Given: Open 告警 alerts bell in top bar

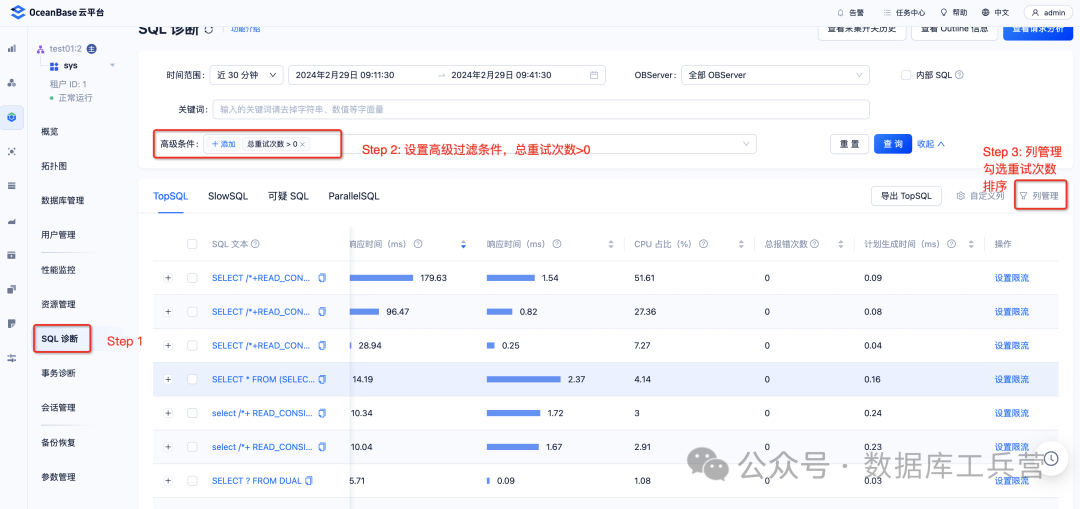Looking at the screenshot, I should coord(850,12).
